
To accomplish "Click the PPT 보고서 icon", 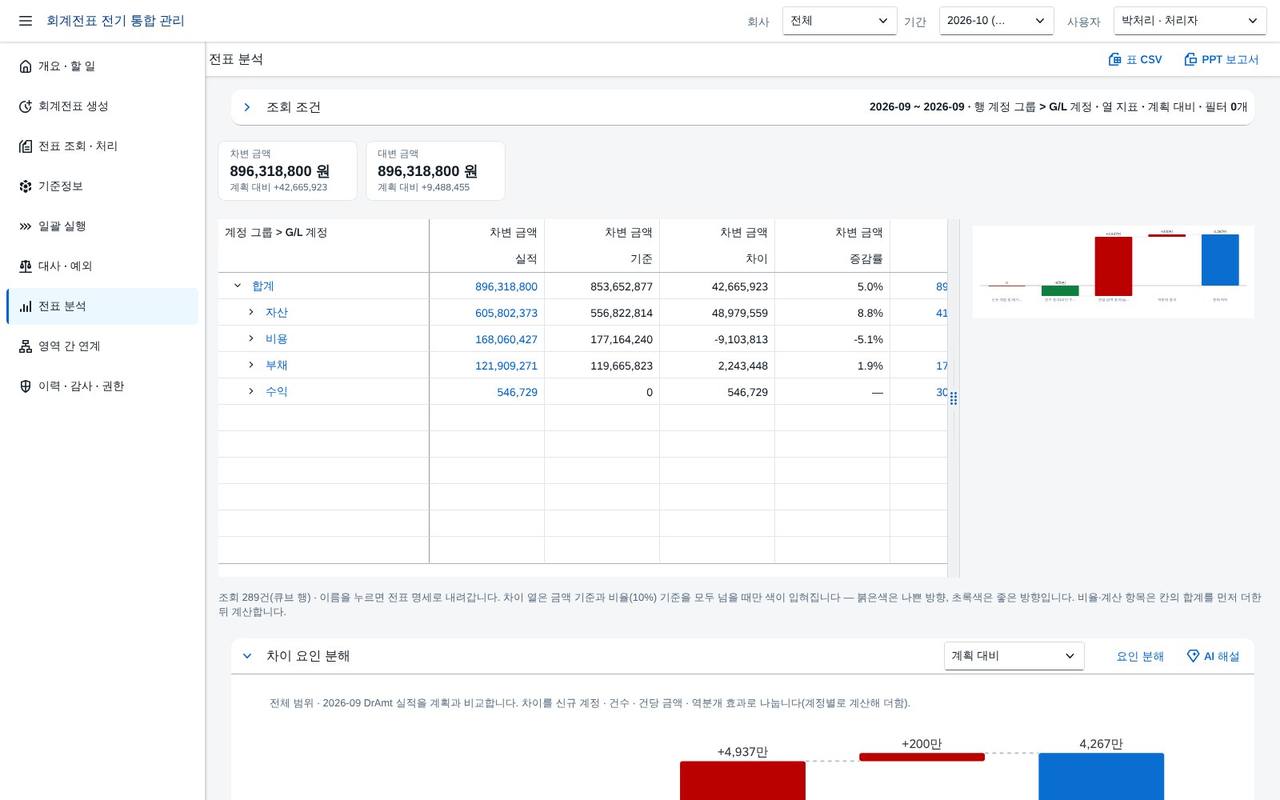I will pyautogui.click(x=1191, y=60).
